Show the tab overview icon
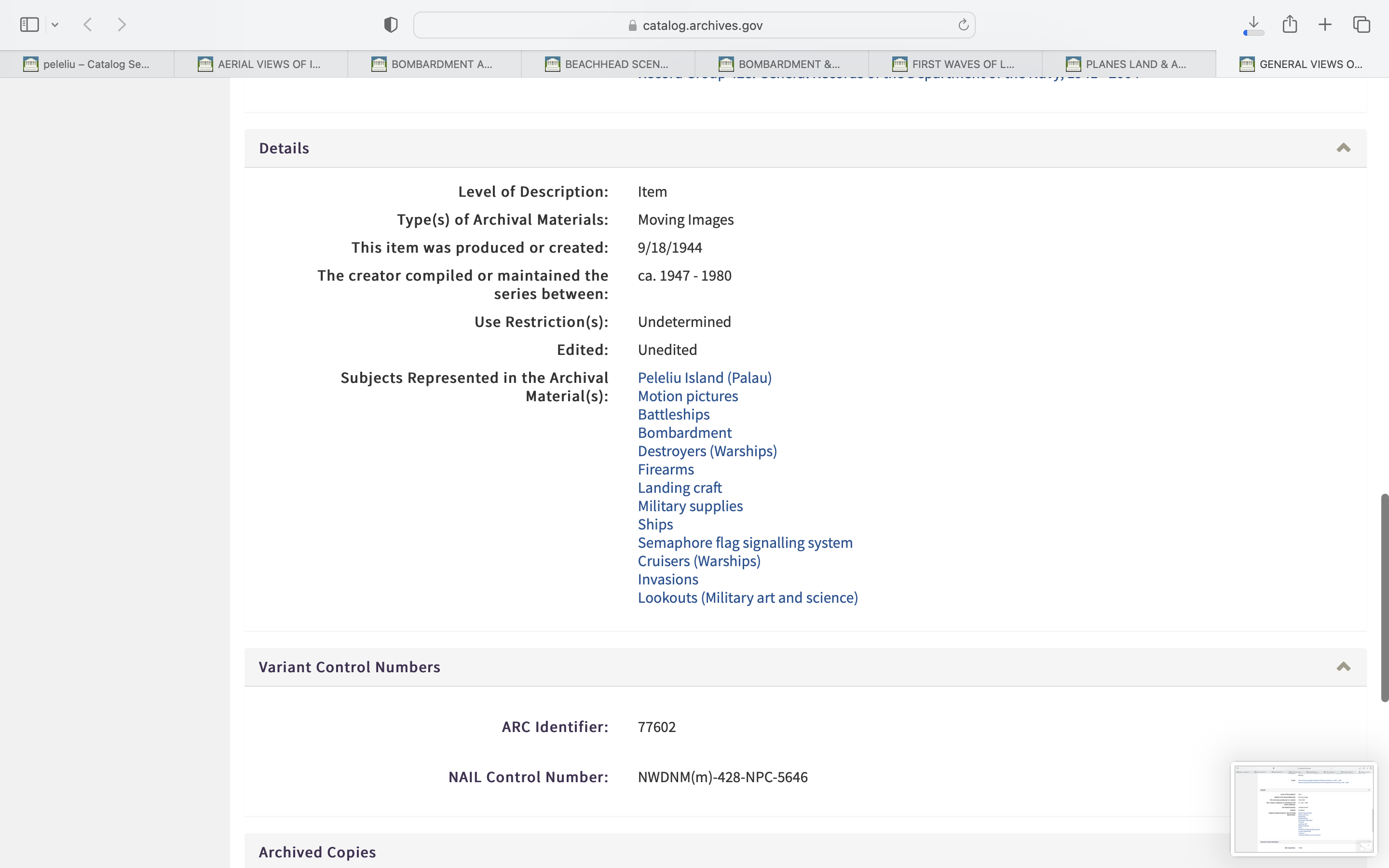Viewport: 1389px width, 868px height. click(x=1362, y=25)
